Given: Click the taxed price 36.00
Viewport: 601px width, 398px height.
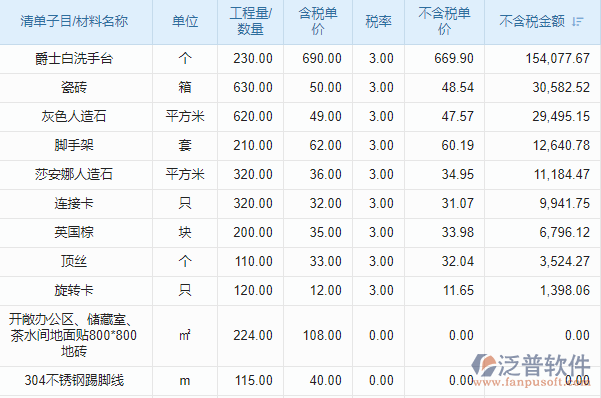Looking at the screenshot, I should pos(325,174).
